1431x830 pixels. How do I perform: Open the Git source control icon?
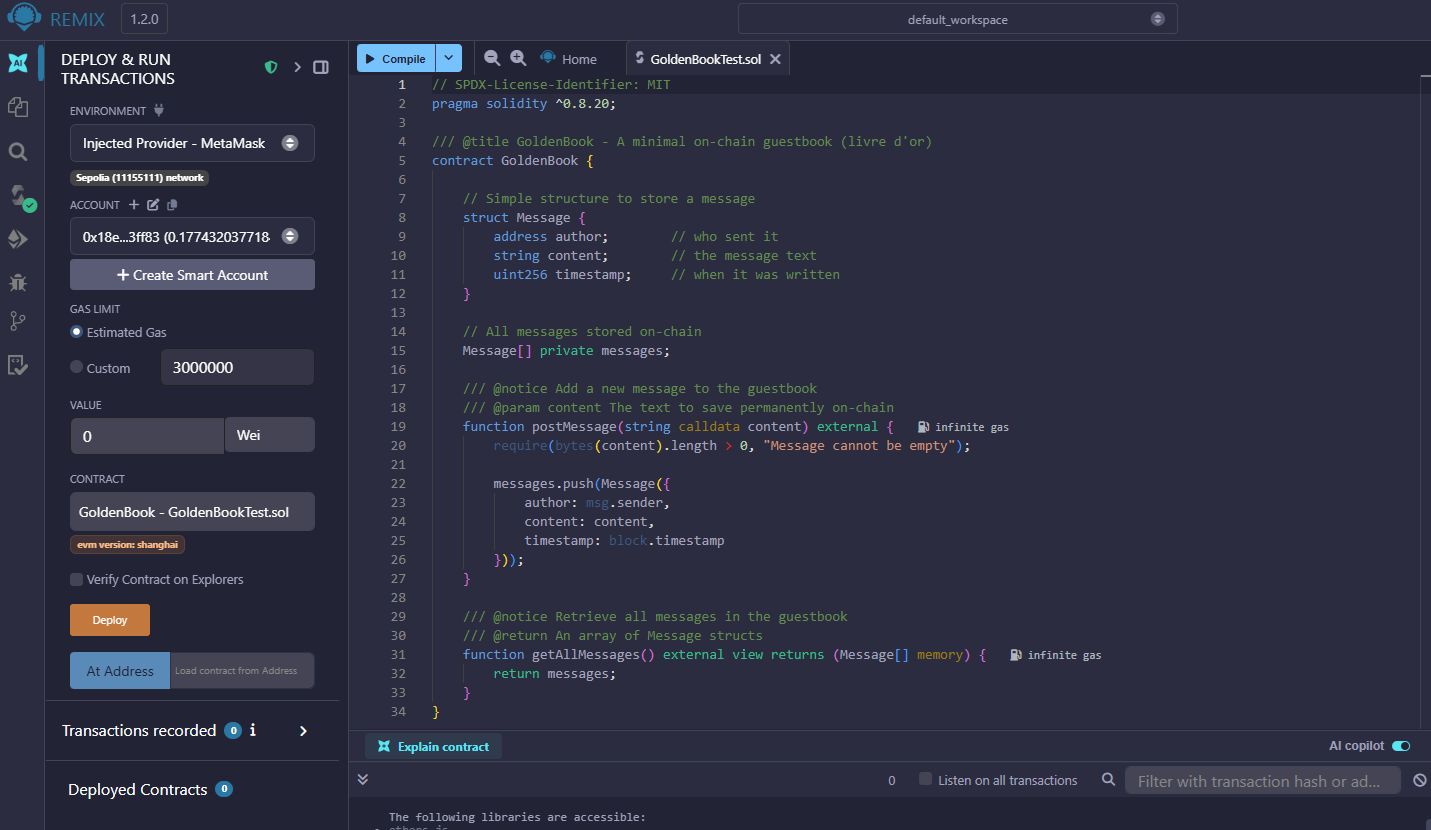point(18,321)
